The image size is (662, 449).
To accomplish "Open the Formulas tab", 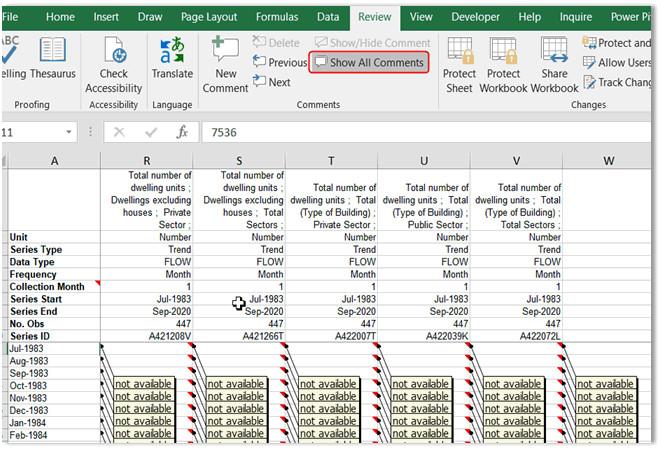I will 276,17.
